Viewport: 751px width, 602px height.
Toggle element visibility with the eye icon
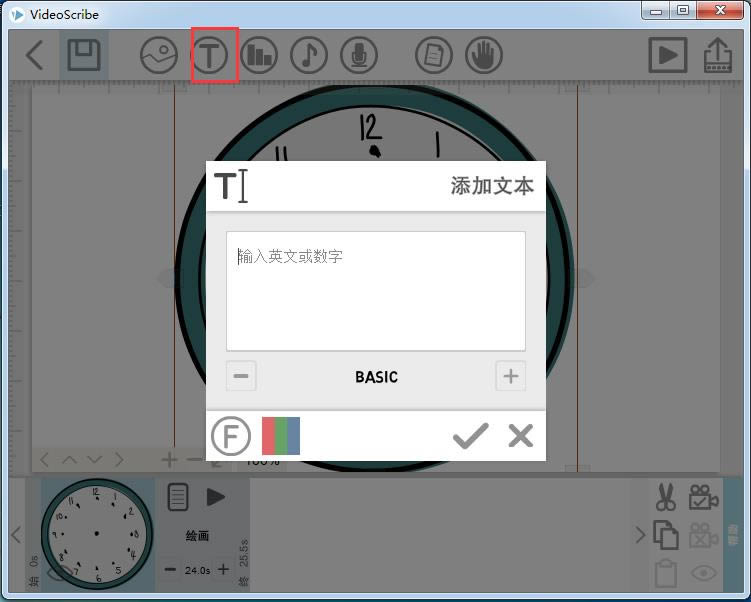point(704,573)
